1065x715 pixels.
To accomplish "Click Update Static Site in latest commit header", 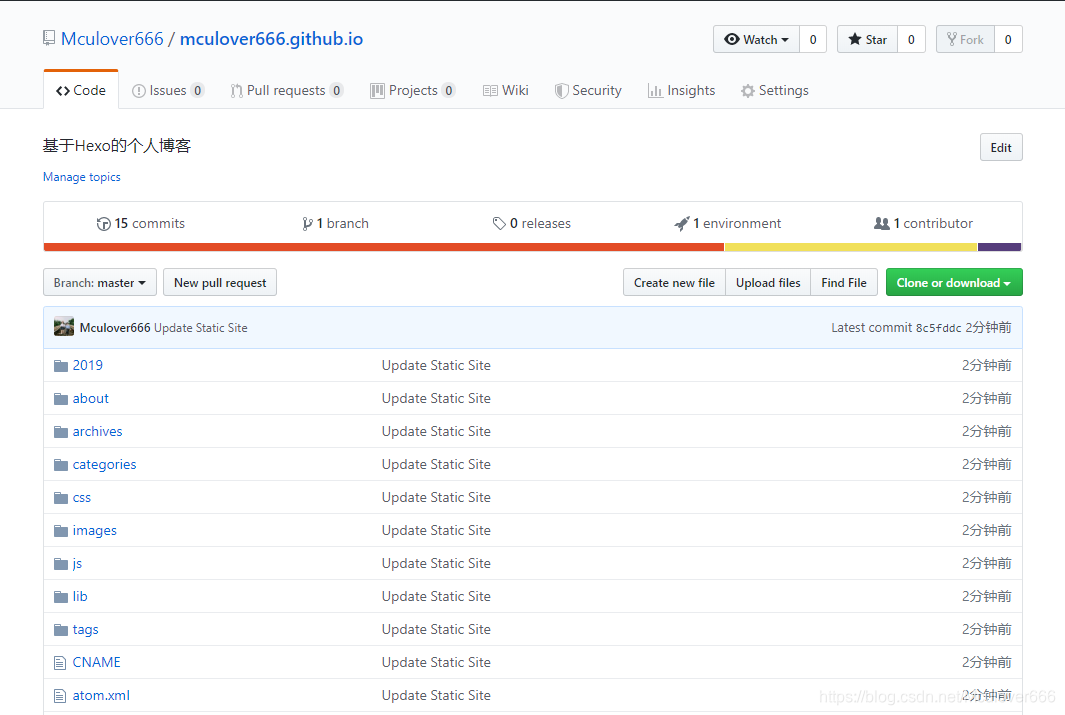I will tap(200, 328).
